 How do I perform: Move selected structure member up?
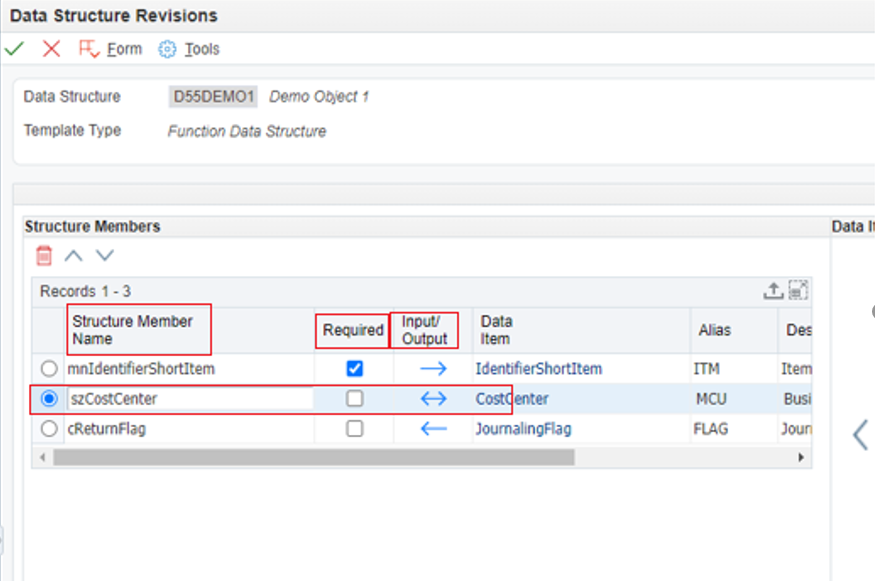pyautogui.click(x=72, y=255)
